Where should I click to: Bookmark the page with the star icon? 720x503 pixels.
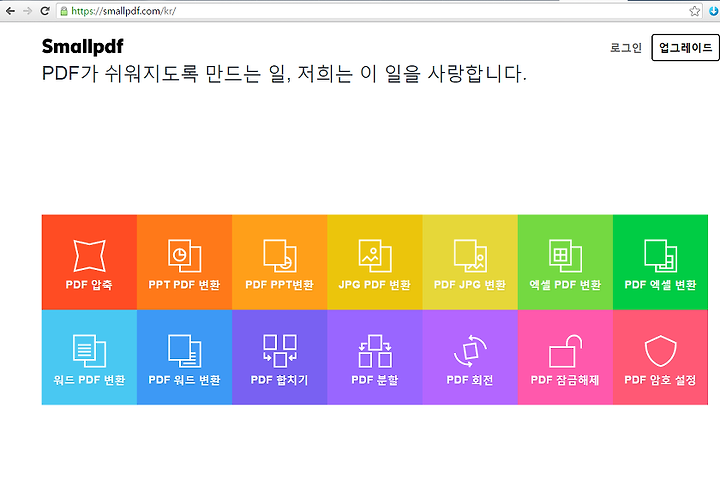pyautogui.click(x=695, y=11)
